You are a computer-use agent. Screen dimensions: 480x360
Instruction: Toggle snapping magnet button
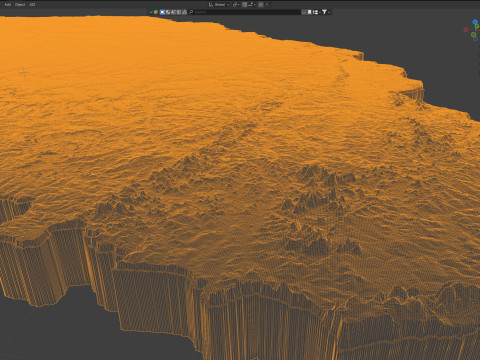[x=245, y=5]
